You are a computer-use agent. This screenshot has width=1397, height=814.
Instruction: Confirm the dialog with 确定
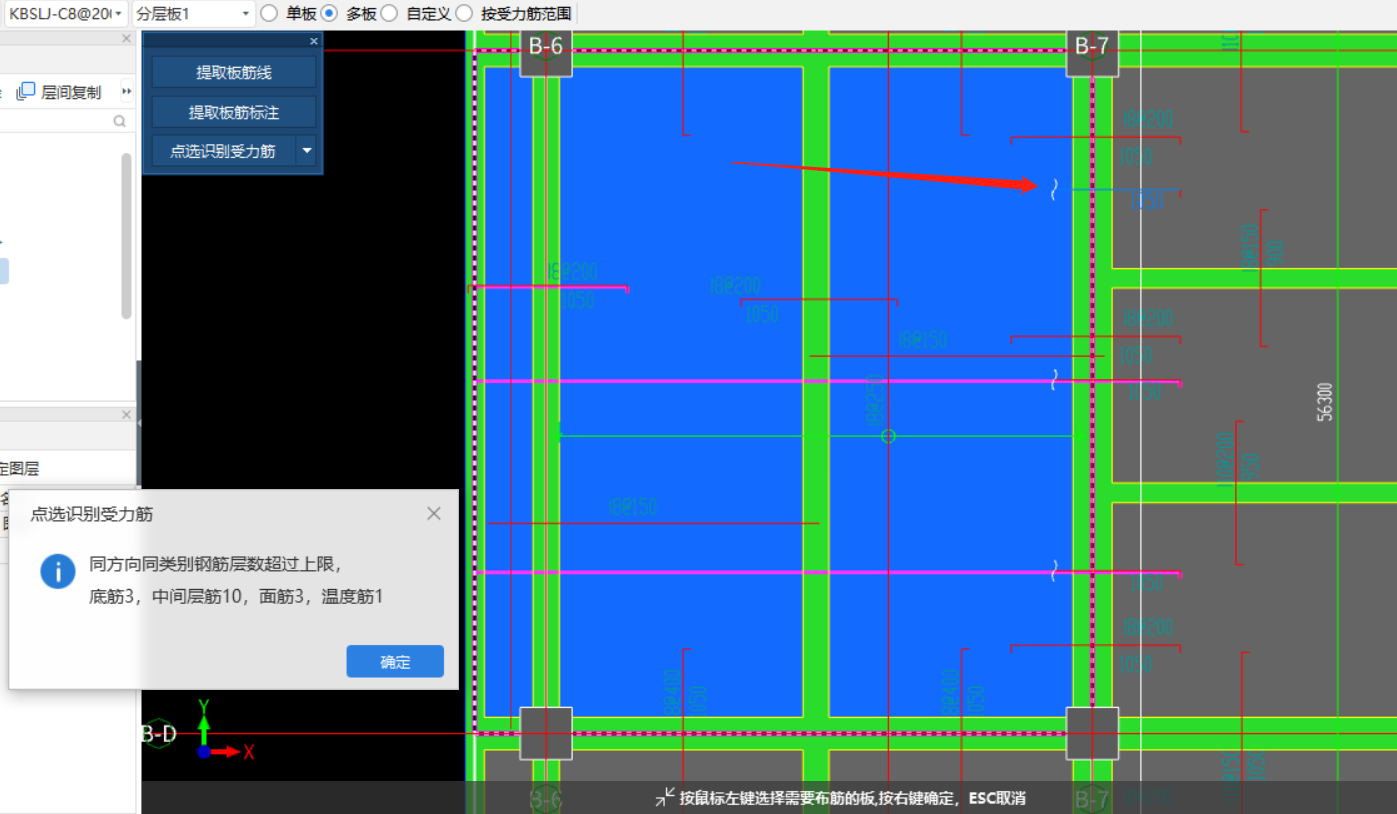[x=395, y=662]
